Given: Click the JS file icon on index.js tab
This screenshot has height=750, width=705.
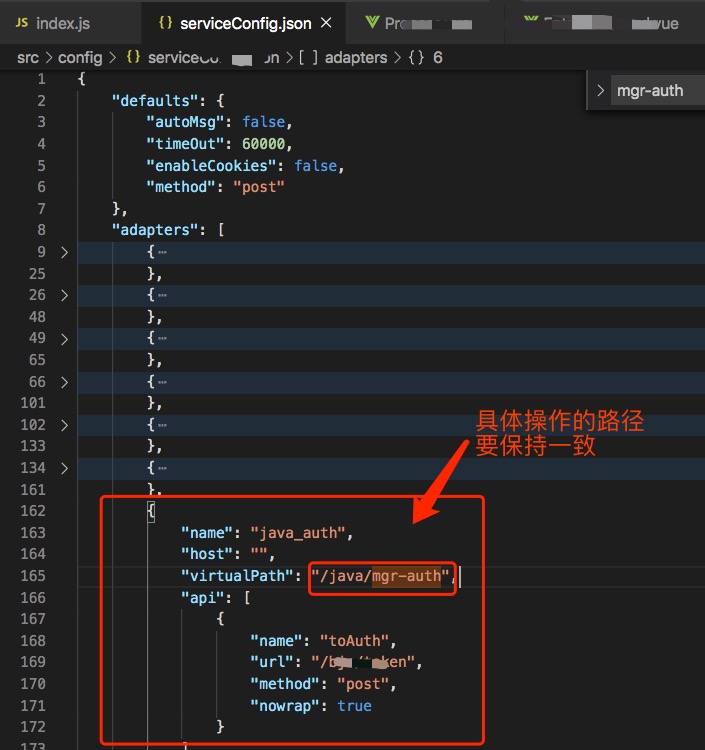Looking at the screenshot, I should [22, 22].
